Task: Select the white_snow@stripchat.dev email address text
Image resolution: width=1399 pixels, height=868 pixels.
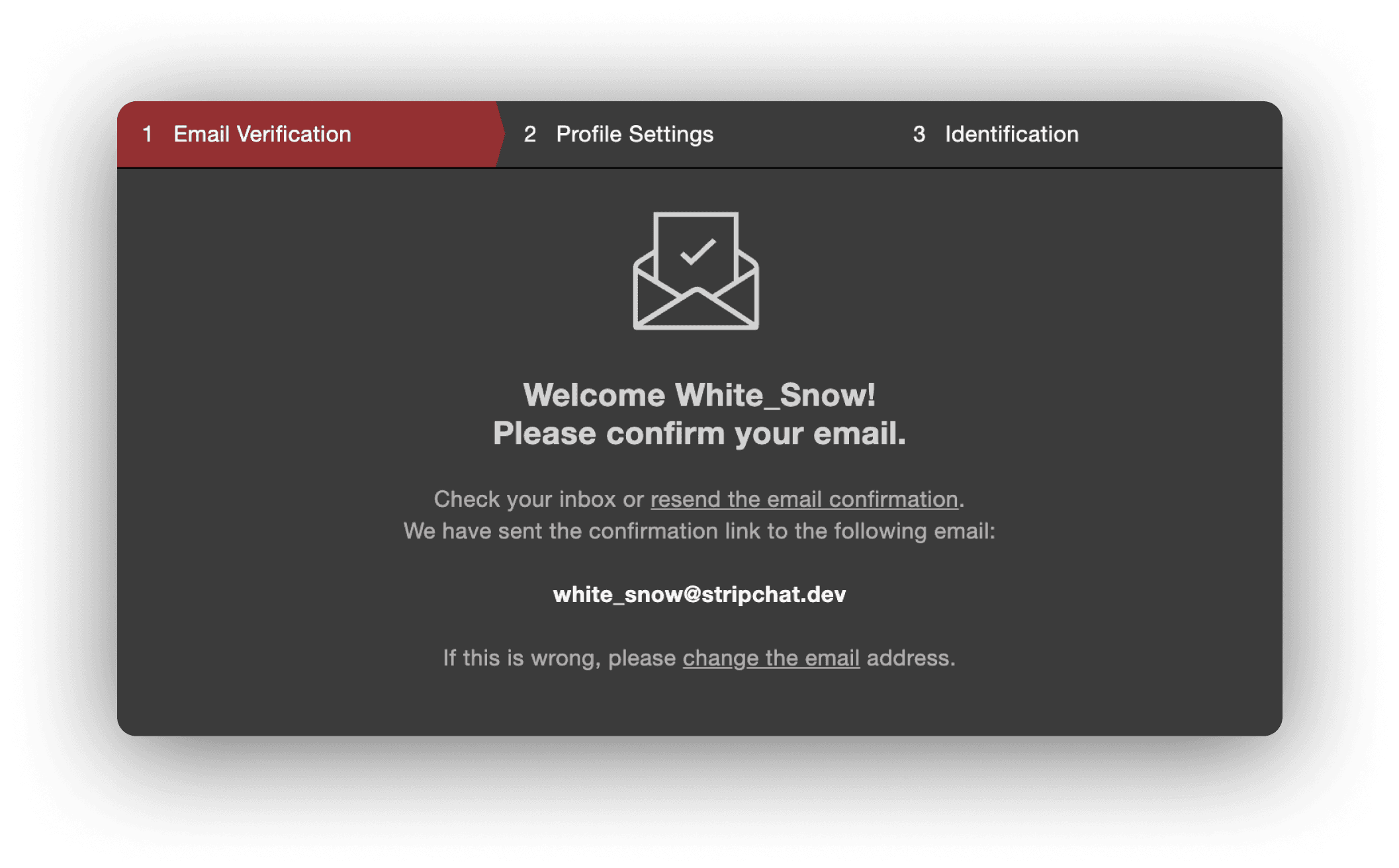Action: [x=699, y=594]
